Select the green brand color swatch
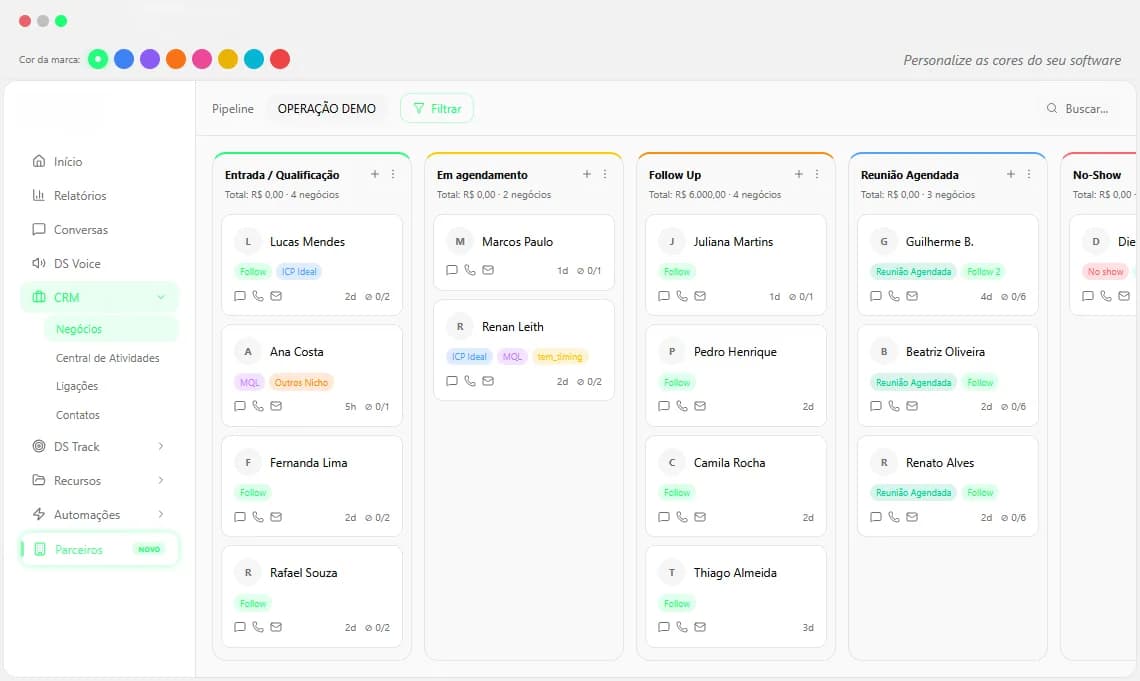Viewport: 1140px width, 681px height. point(98,59)
